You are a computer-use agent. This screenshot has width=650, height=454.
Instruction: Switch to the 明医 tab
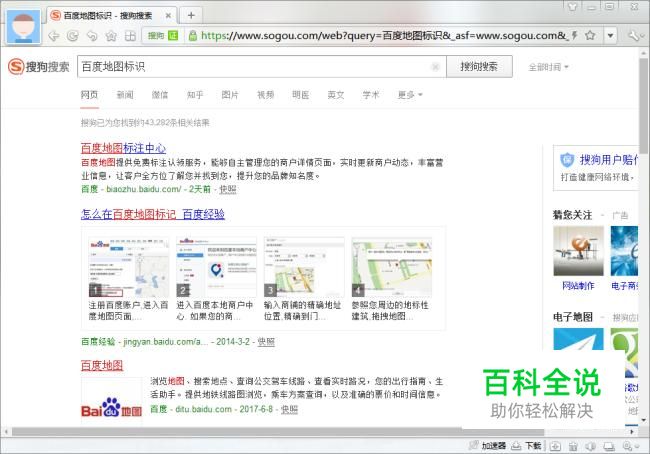[x=301, y=95]
